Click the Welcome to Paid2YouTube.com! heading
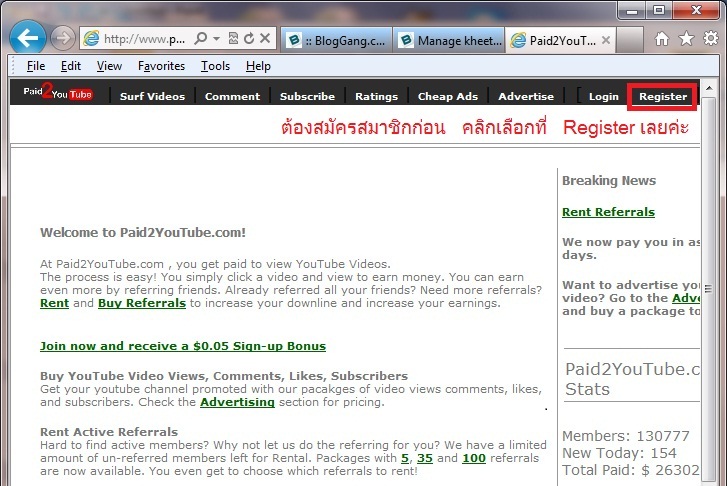The width and height of the screenshot is (727, 486). (x=143, y=232)
